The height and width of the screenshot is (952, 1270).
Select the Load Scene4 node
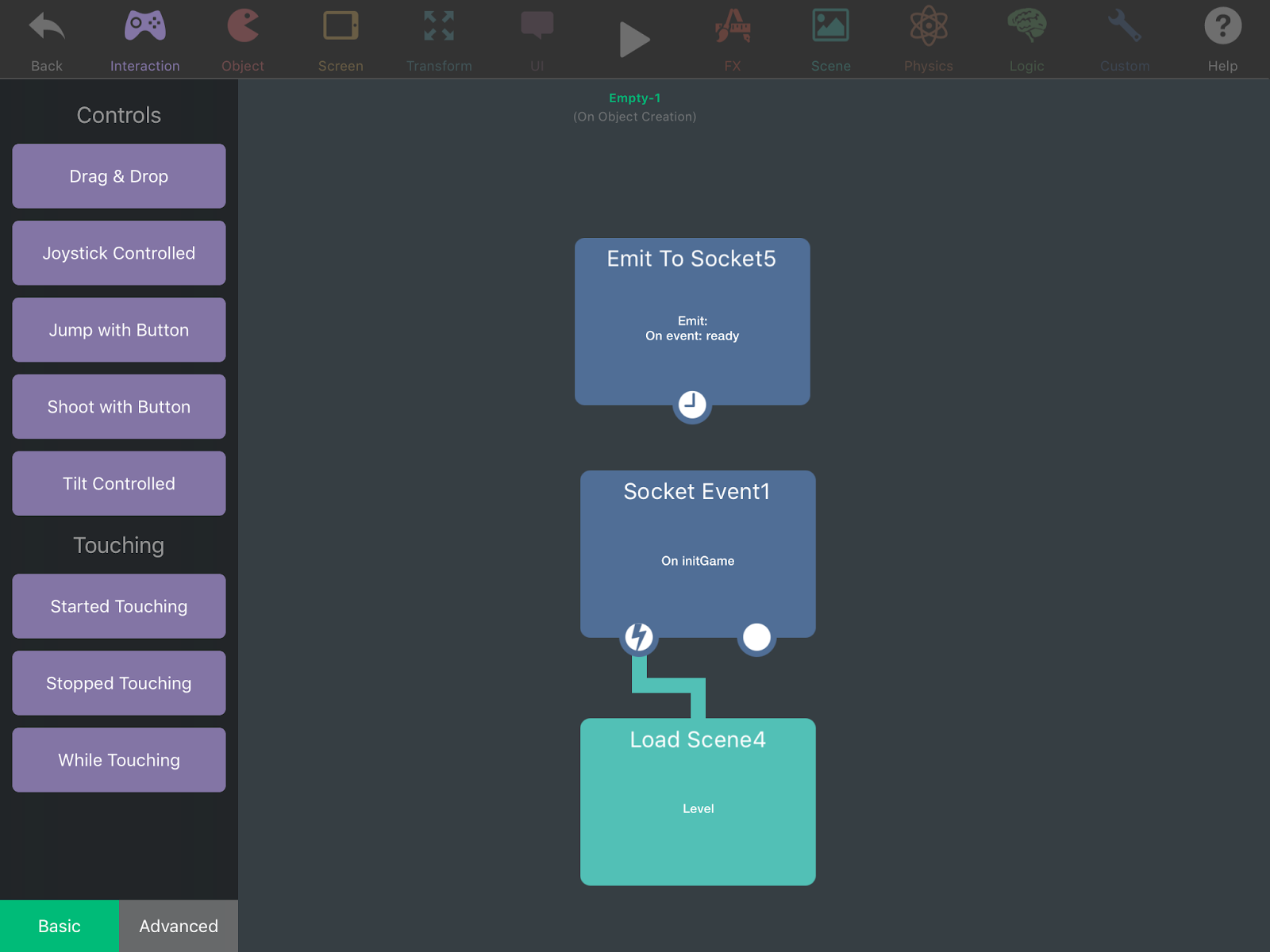point(698,801)
